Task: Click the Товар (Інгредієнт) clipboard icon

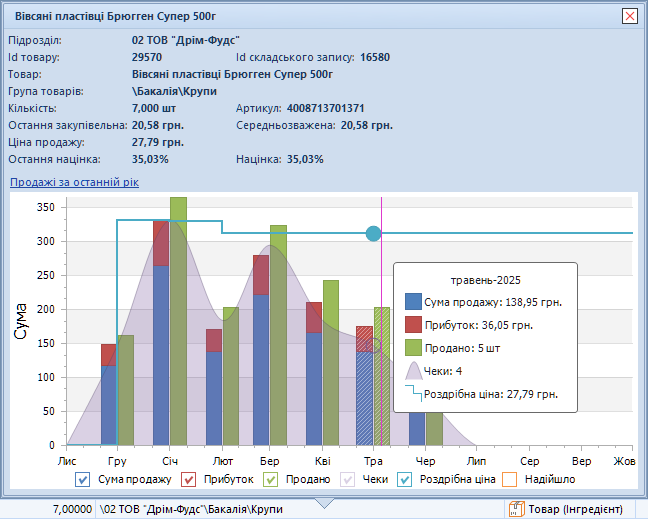Action: coord(517,509)
